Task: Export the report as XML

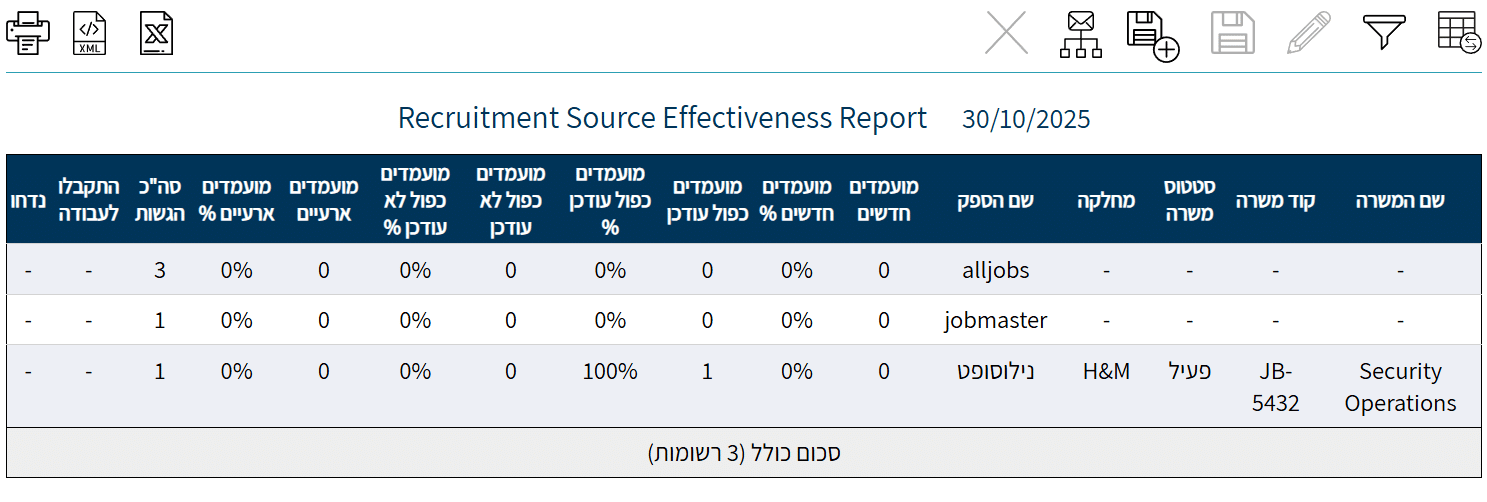Action: pos(89,34)
